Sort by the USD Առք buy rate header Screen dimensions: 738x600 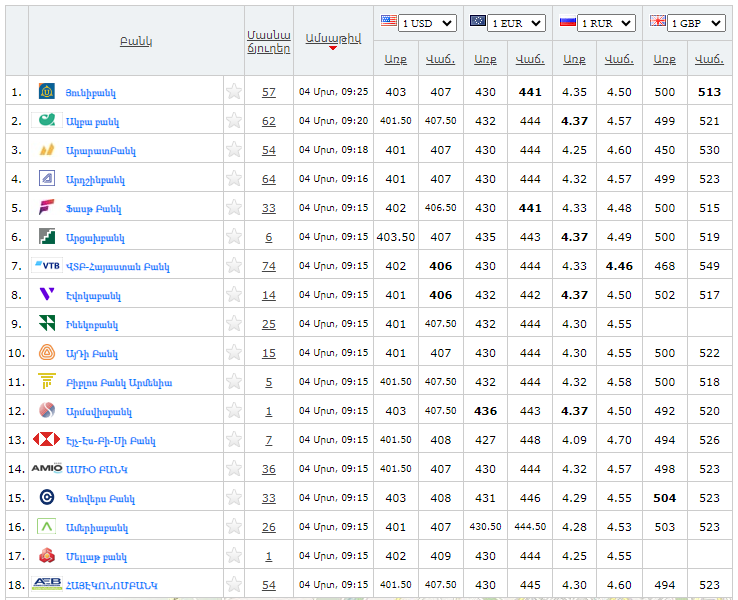395,59
